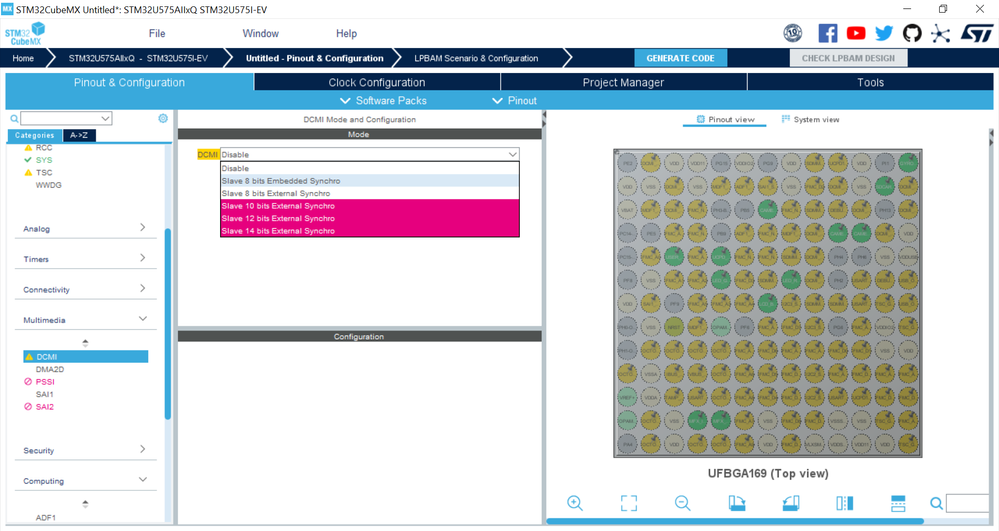
Task: Open the ST Facebook page icon
Action: tap(828, 33)
